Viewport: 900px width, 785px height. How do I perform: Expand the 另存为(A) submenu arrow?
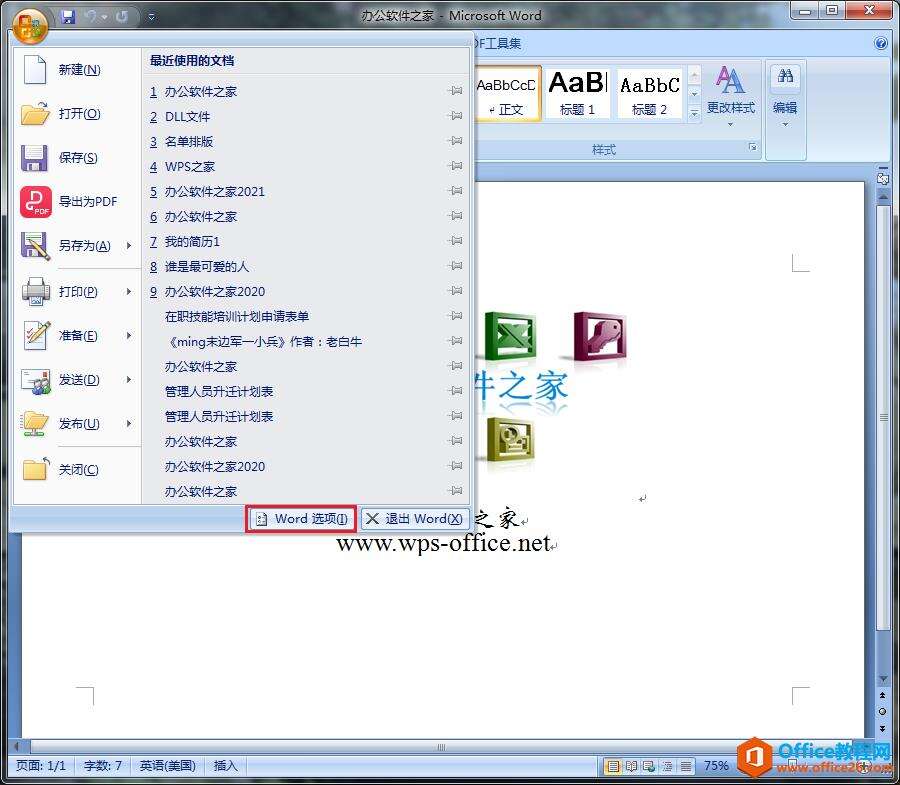pyautogui.click(x=129, y=246)
